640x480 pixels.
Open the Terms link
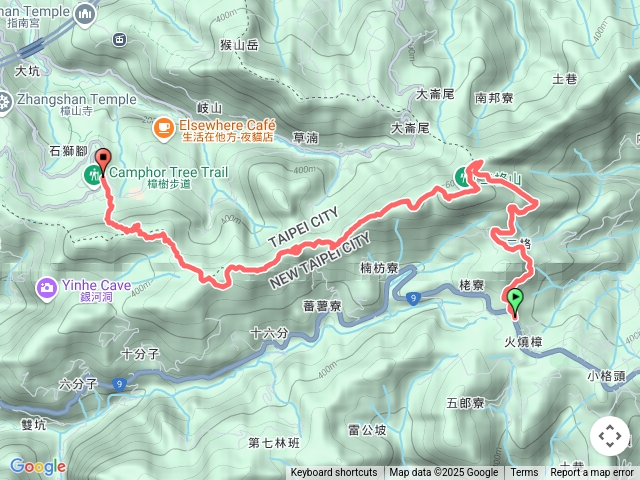[x=524, y=473]
